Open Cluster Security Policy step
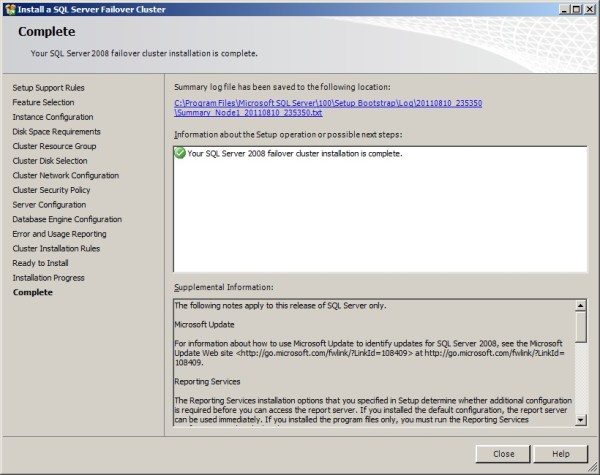 point(51,190)
